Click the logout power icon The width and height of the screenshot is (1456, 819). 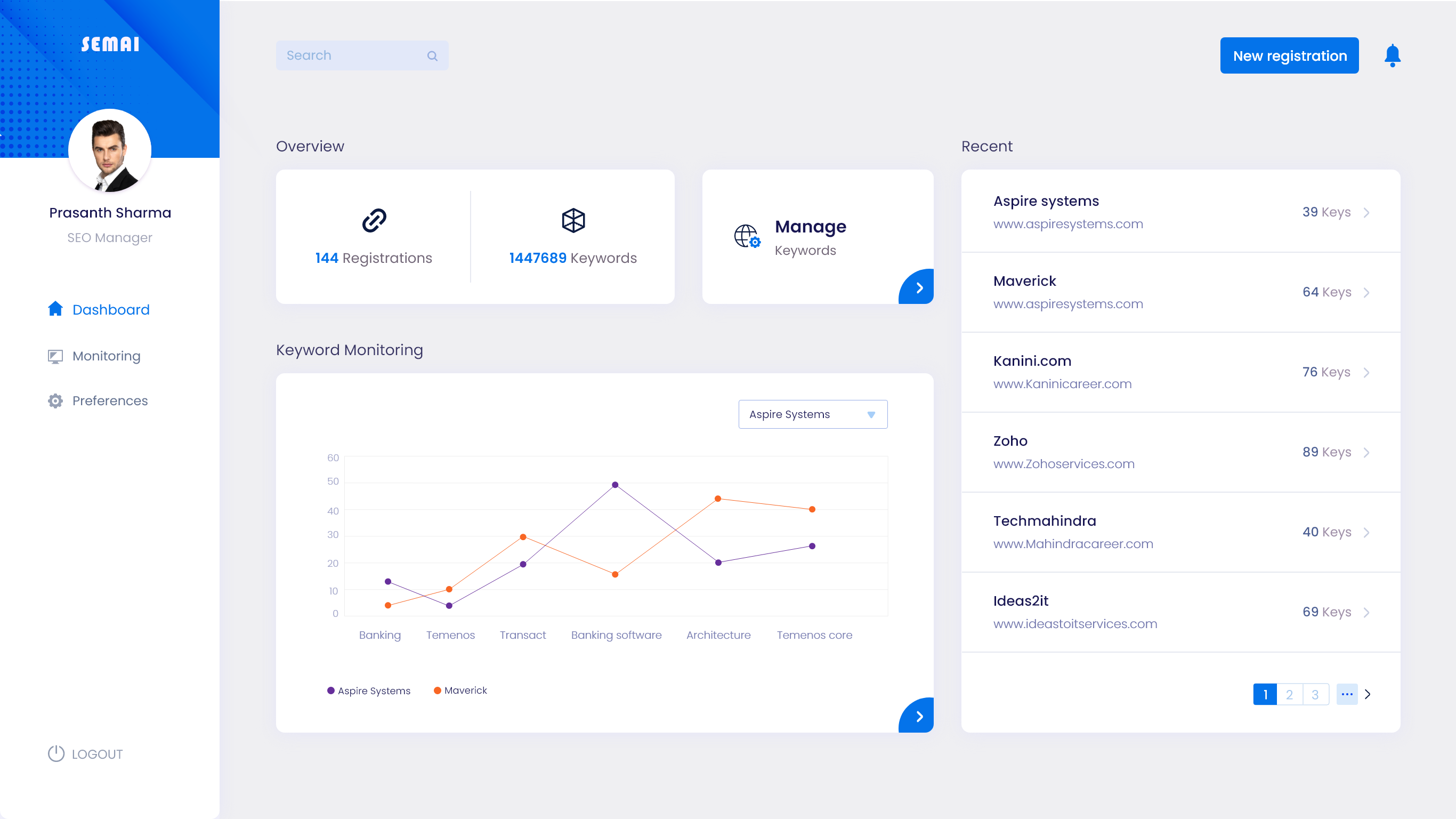[x=56, y=753]
